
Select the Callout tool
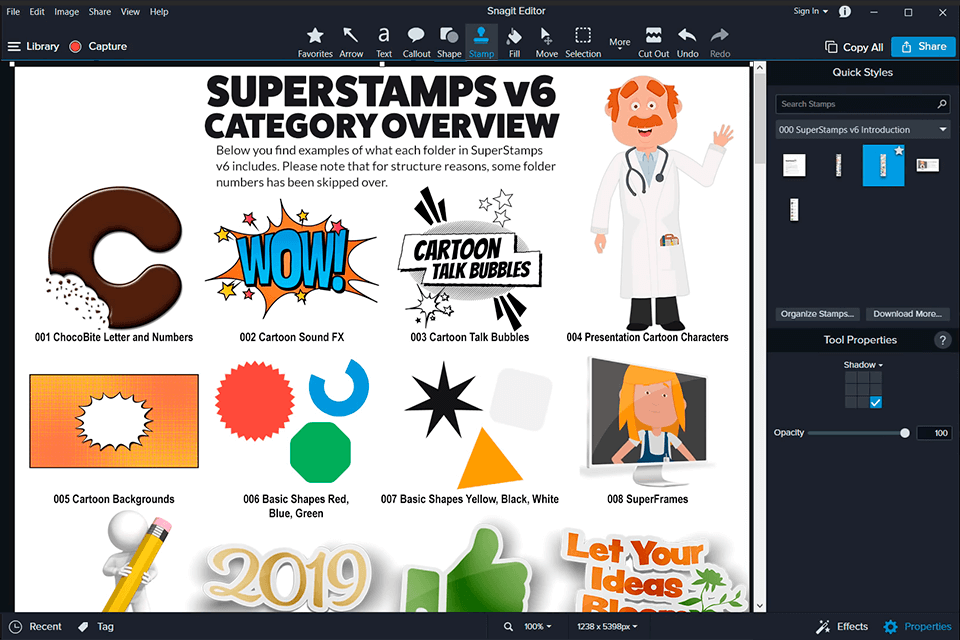click(416, 42)
